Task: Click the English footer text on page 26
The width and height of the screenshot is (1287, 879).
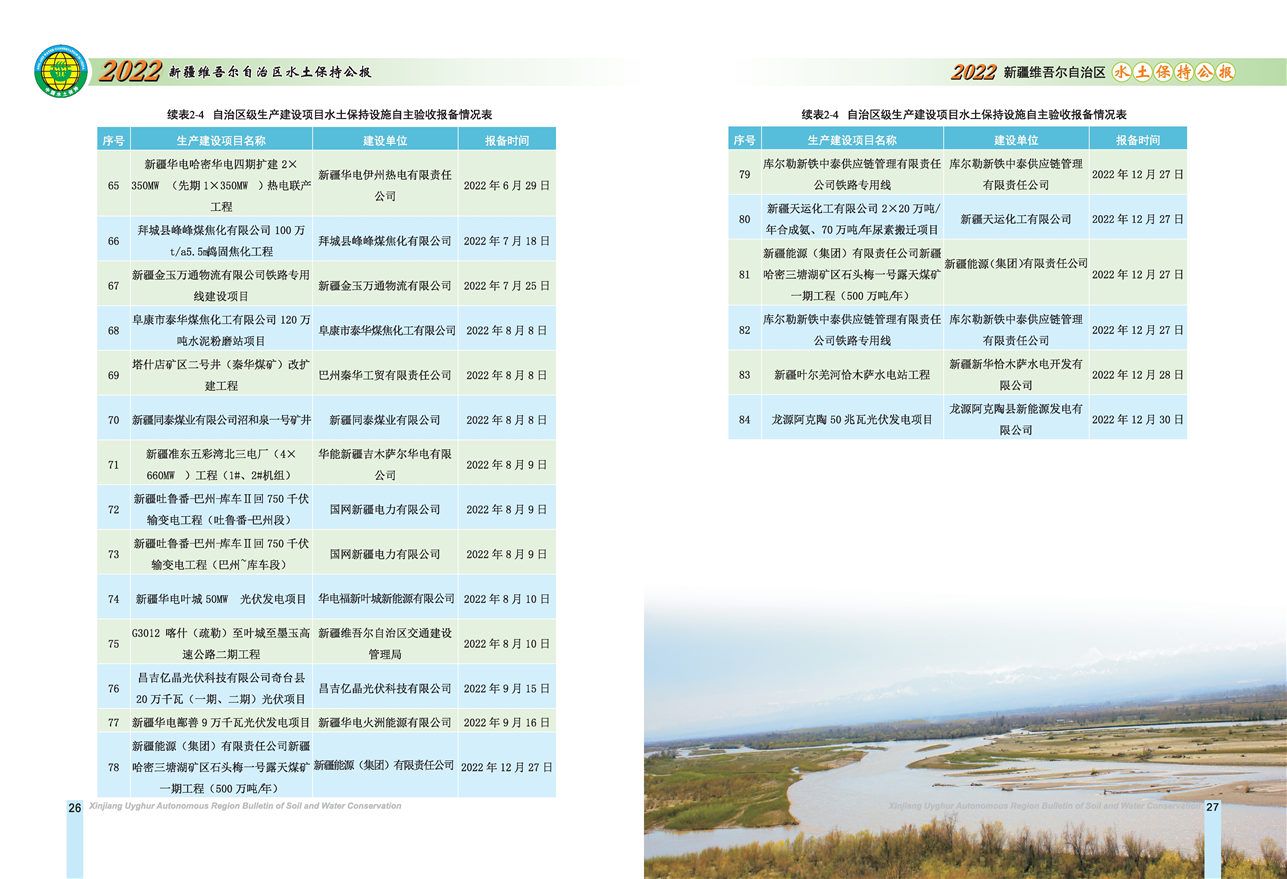Action: pos(244,806)
